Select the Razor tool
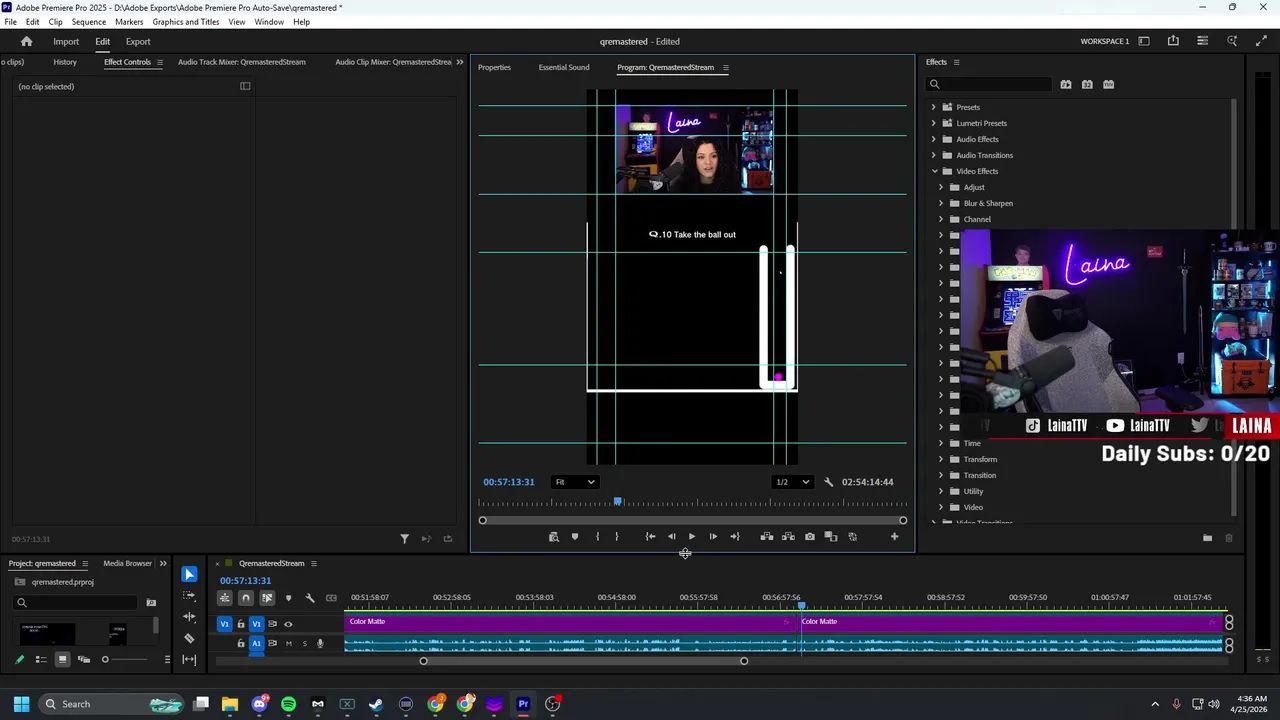Screen dimensions: 1280x720 coord(189,638)
